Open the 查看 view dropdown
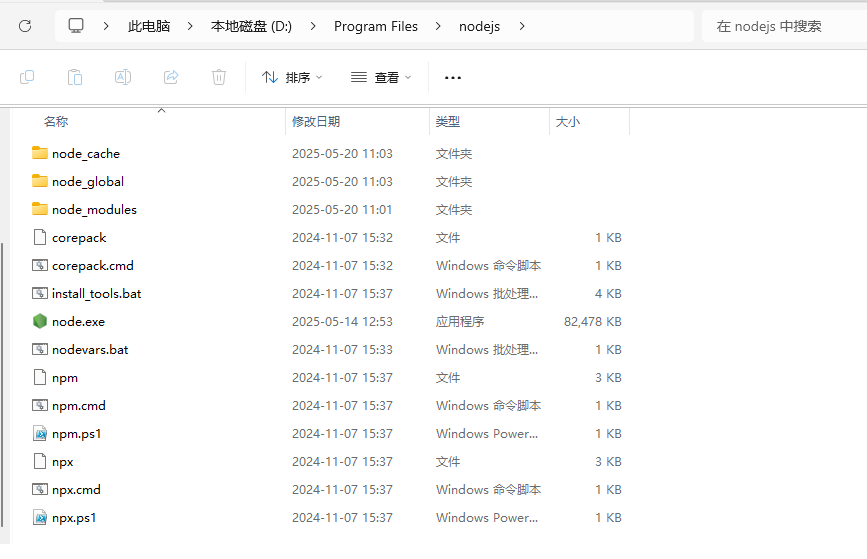 tap(381, 77)
